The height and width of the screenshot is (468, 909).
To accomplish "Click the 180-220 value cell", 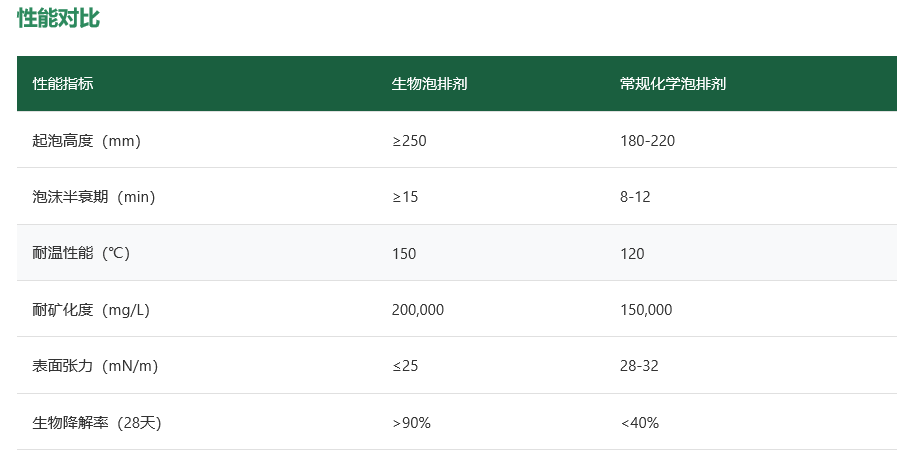I will 647,141.
